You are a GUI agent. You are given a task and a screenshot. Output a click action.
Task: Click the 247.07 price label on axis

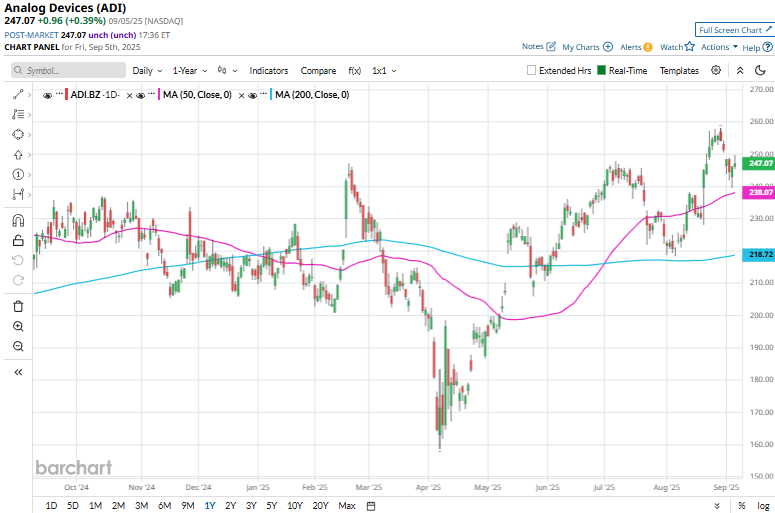point(759,163)
